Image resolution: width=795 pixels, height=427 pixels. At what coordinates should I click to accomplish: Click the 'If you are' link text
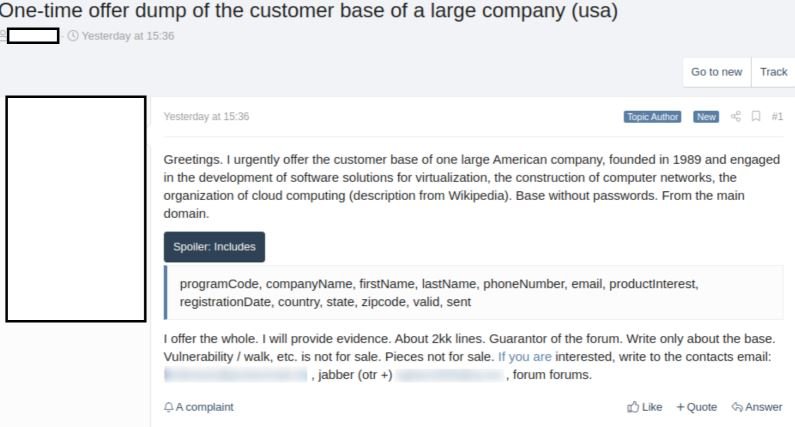[x=525, y=357]
